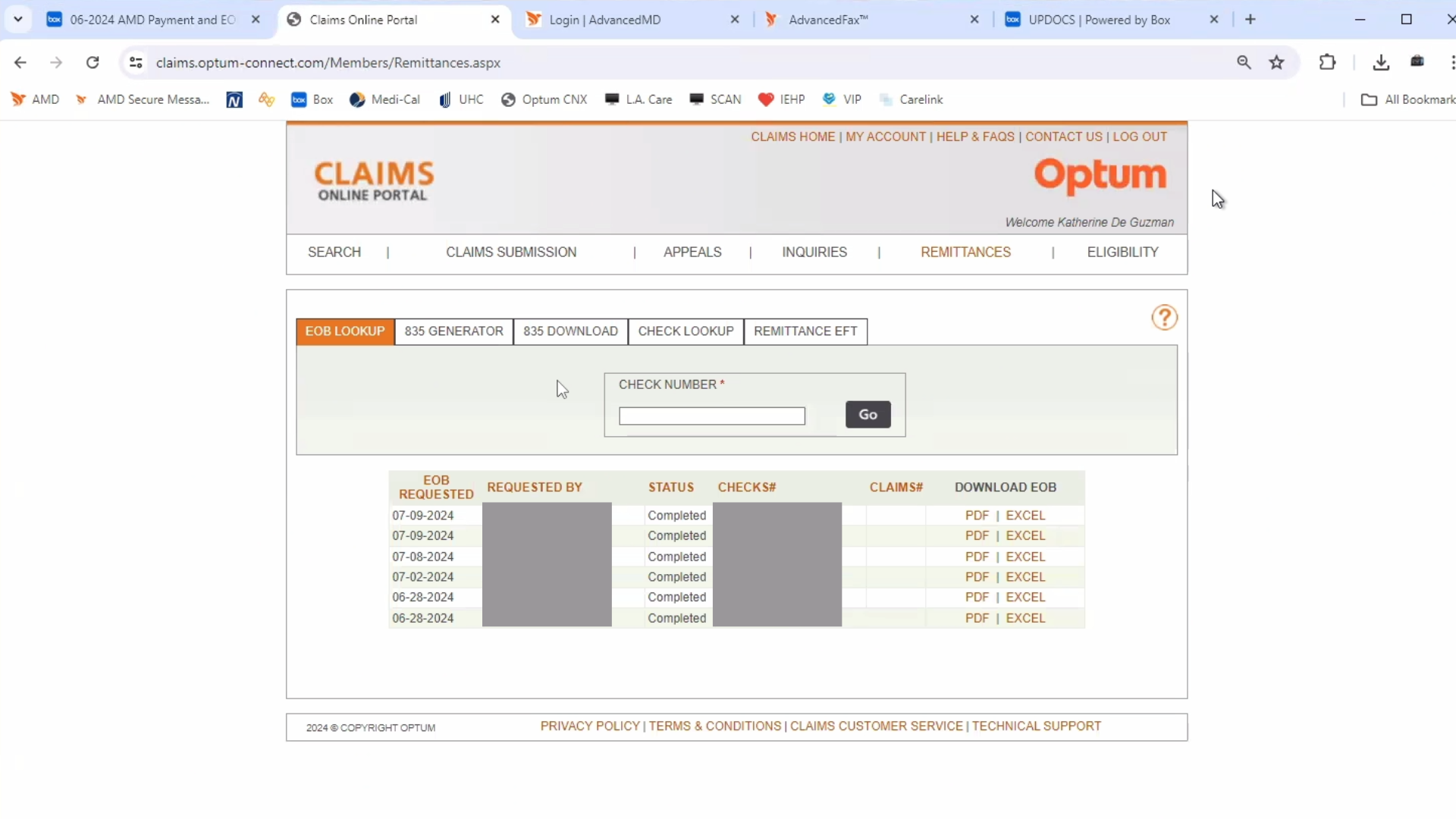This screenshot has height=819, width=1456.
Task: Switch to the 835 GENERATOR tab
Action: pos(453,331)
